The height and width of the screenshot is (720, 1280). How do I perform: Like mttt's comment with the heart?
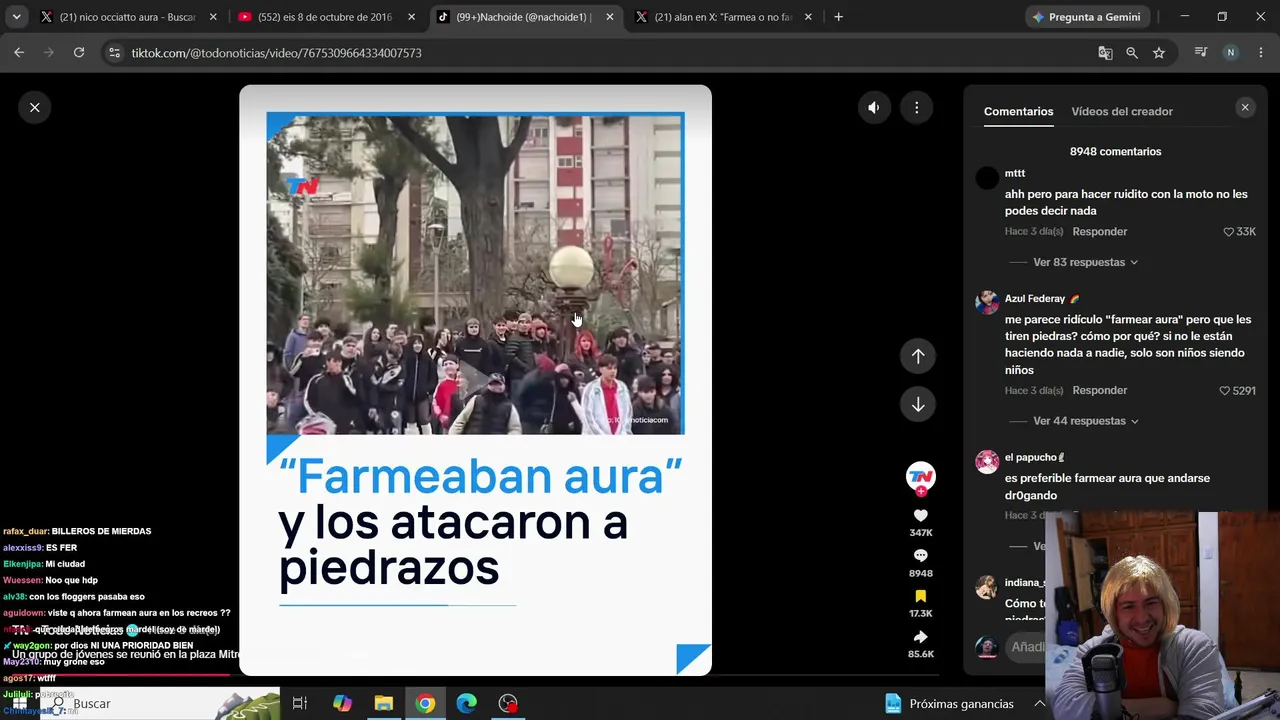(x=1229, y=232)
